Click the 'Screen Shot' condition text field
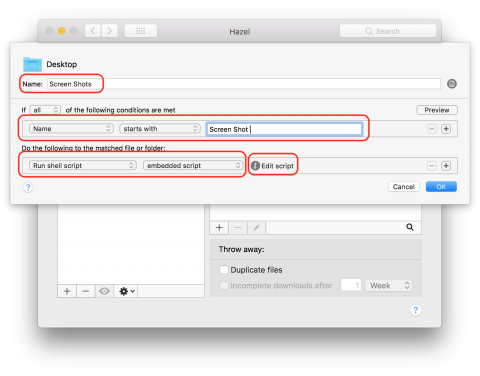The height and width of the screenshot is (376, 480). [x=284, y=129]
